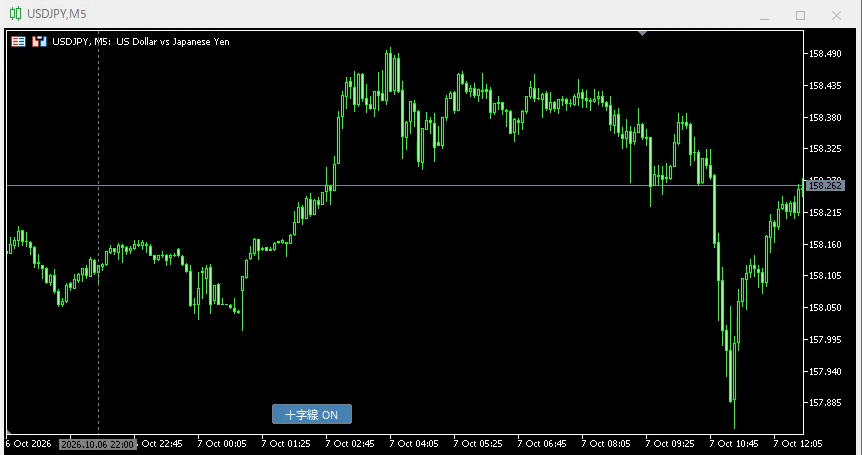This screenshot has height=455, width=862.
Task: Click the 158.215 price scale label
Action: coord(825,213)
